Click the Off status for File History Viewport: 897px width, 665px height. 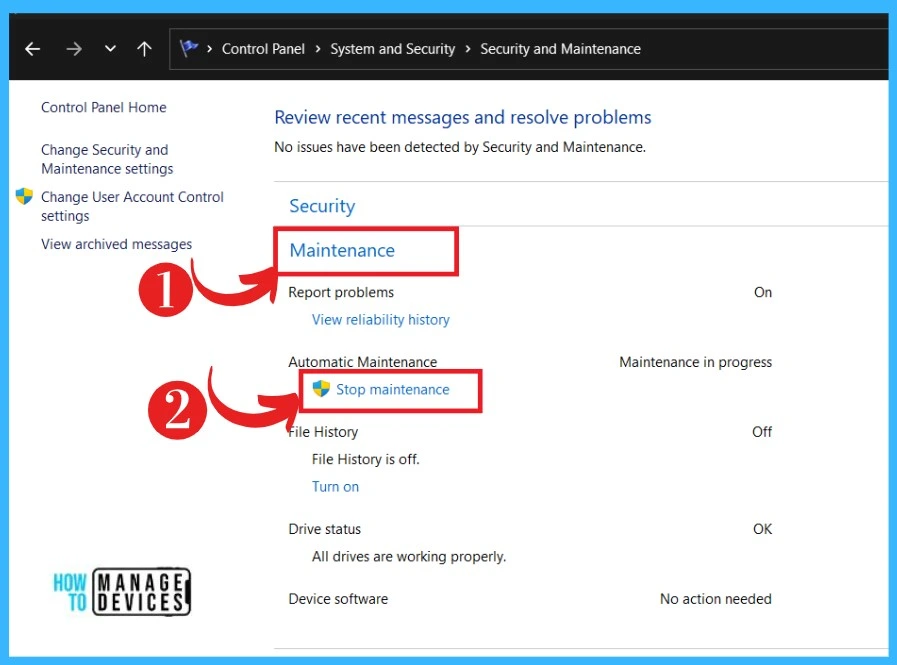pos(762,432)
